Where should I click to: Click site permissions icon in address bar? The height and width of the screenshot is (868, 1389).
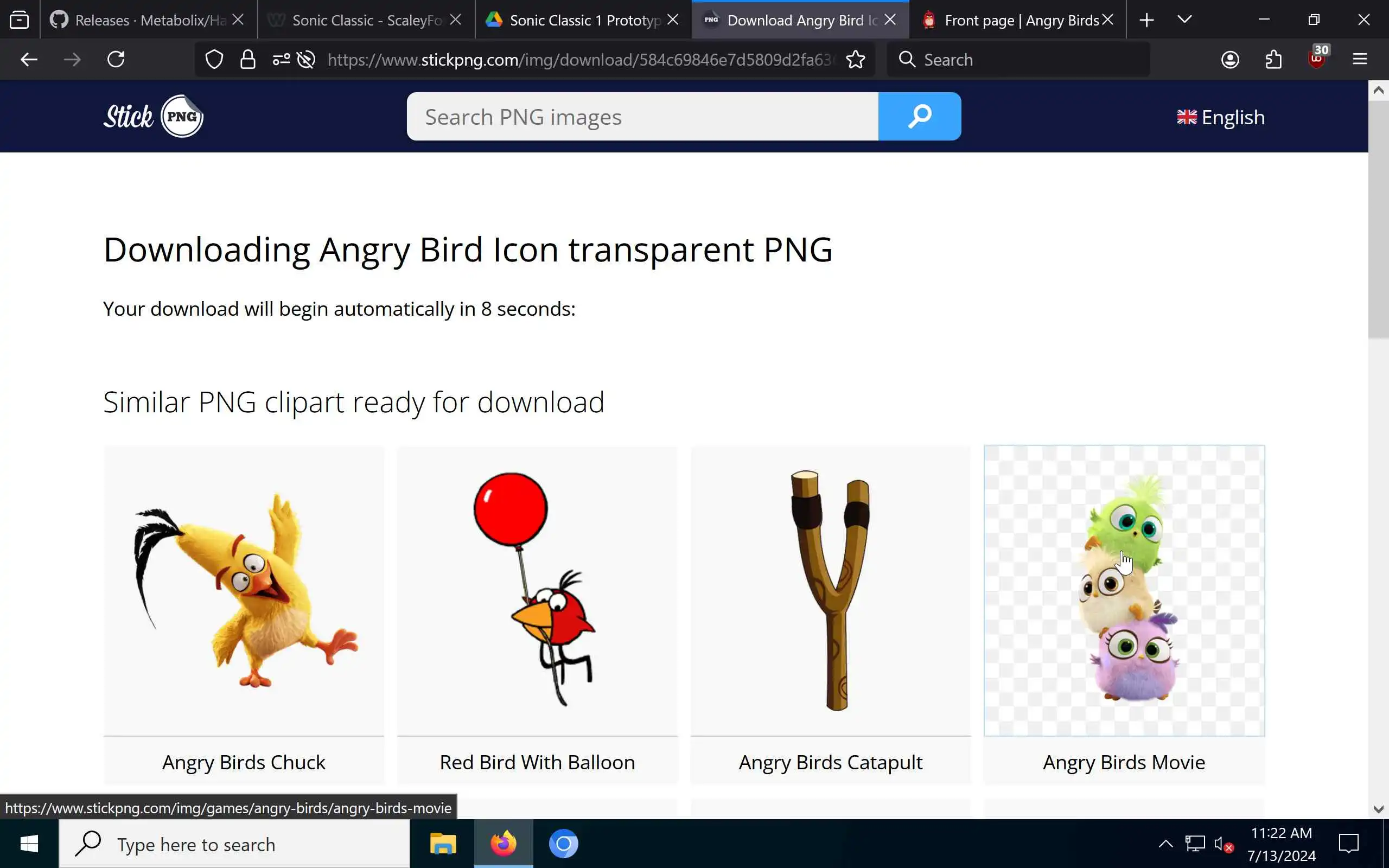point(281,60)
